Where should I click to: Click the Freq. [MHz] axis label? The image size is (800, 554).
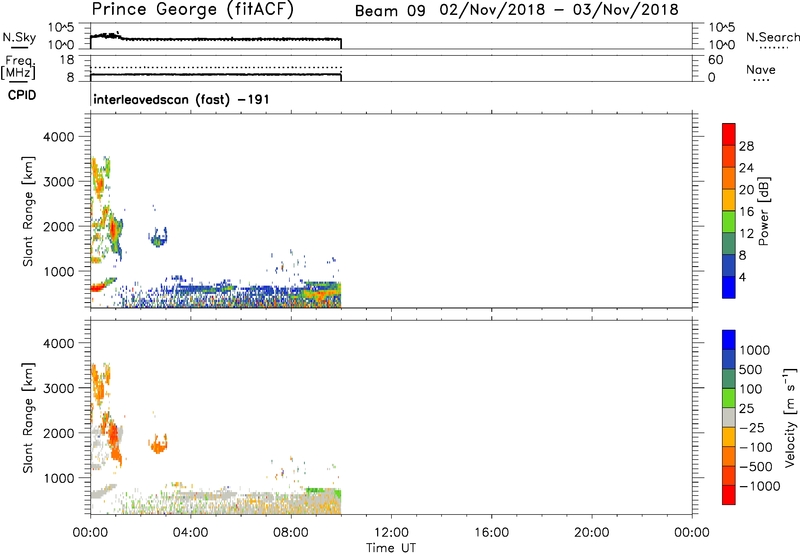[19, 67]
